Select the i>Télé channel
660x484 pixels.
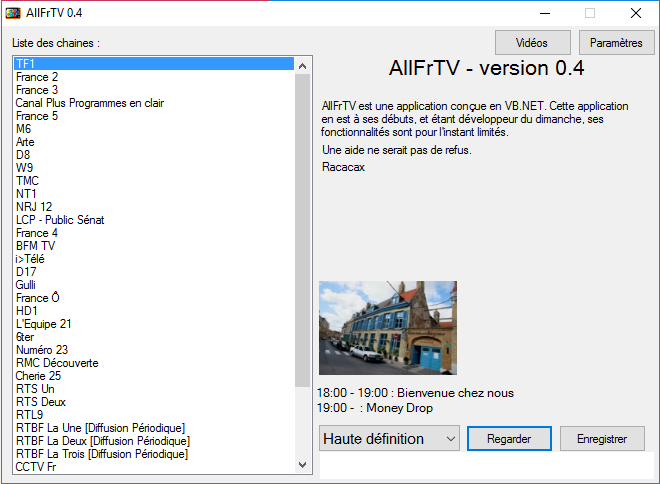click(154, 259)
